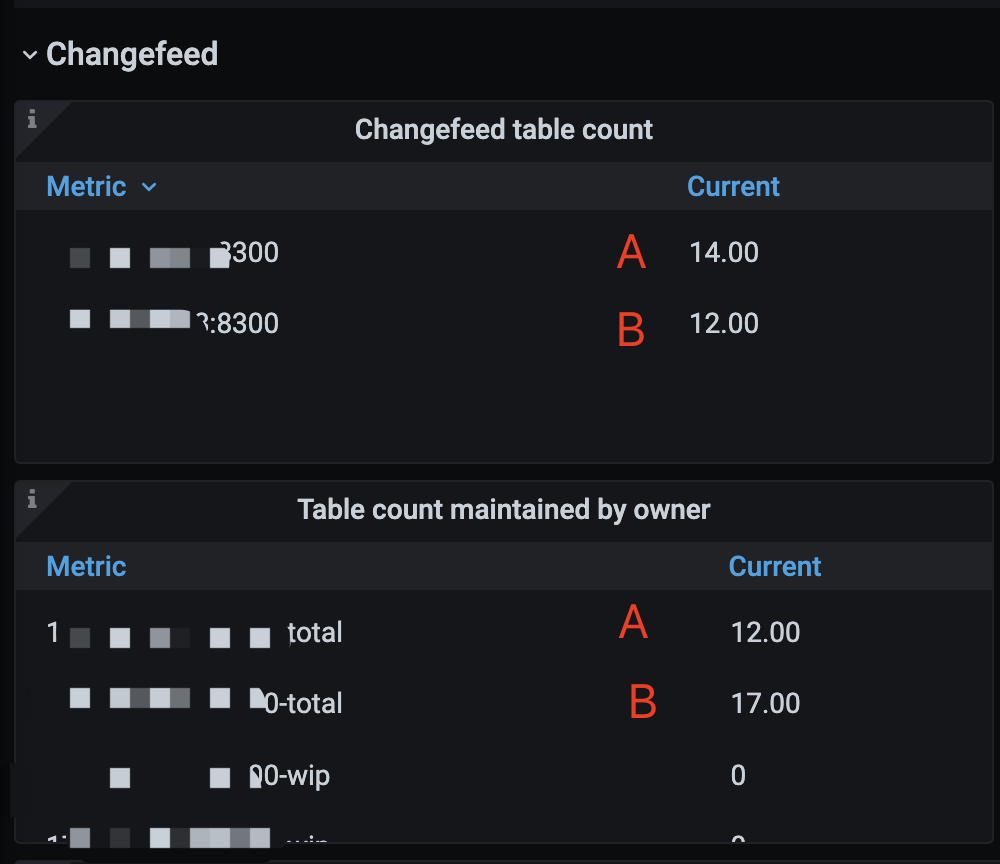Click the red B marker beside 17.00
1000x864 pixels.
coord(642,702)
